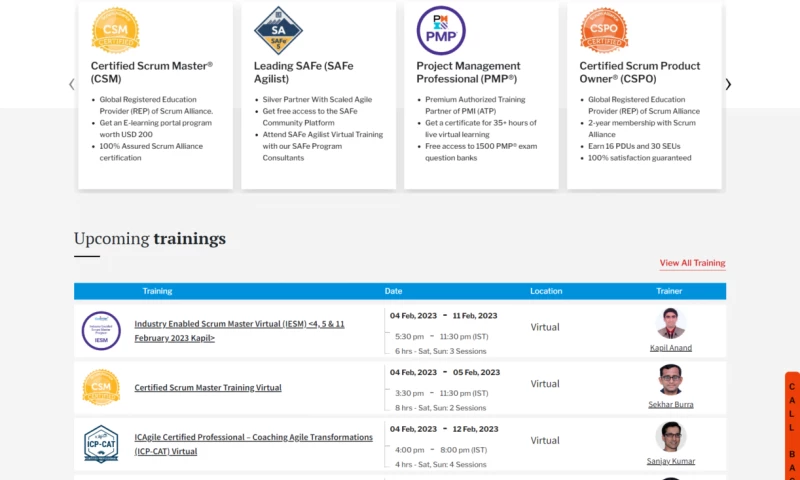The height and width of the screenshot is (480, 800).
Task: Open ICAgile Certified Professional Coaching training link
Action: tap(254, 444)
